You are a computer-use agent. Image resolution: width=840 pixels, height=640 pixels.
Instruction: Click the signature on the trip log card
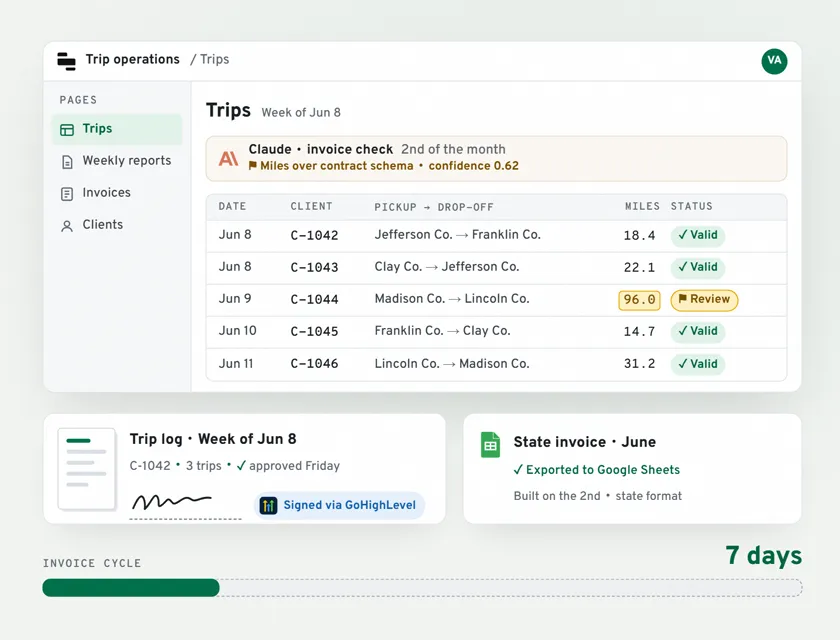click(171, 502)
